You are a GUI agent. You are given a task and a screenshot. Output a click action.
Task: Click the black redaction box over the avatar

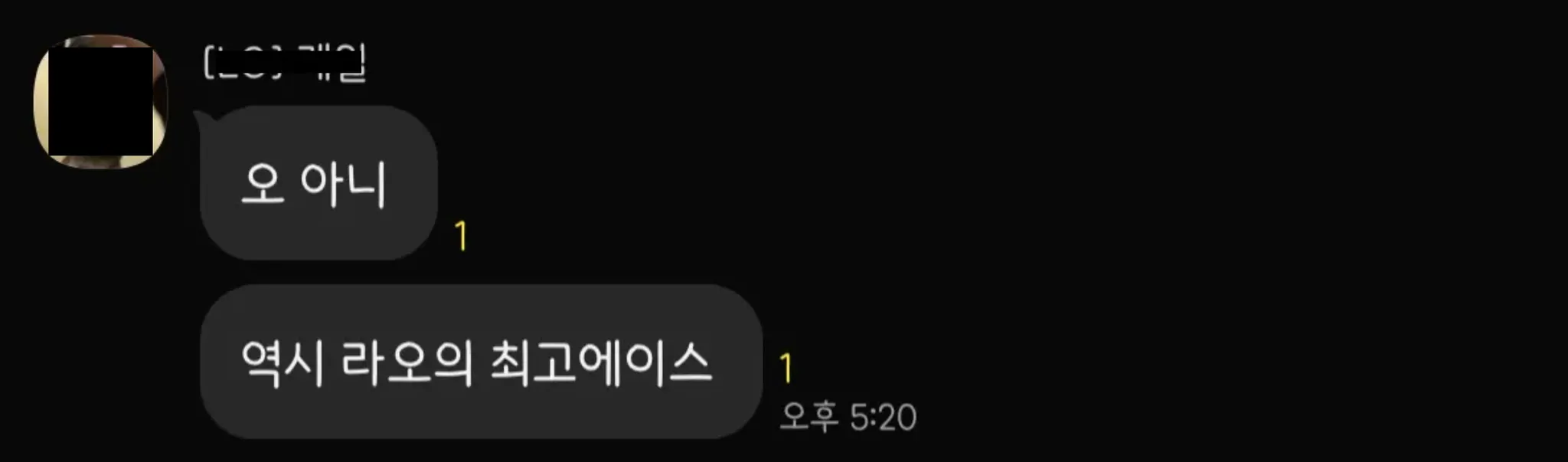(x=101, y=101)
